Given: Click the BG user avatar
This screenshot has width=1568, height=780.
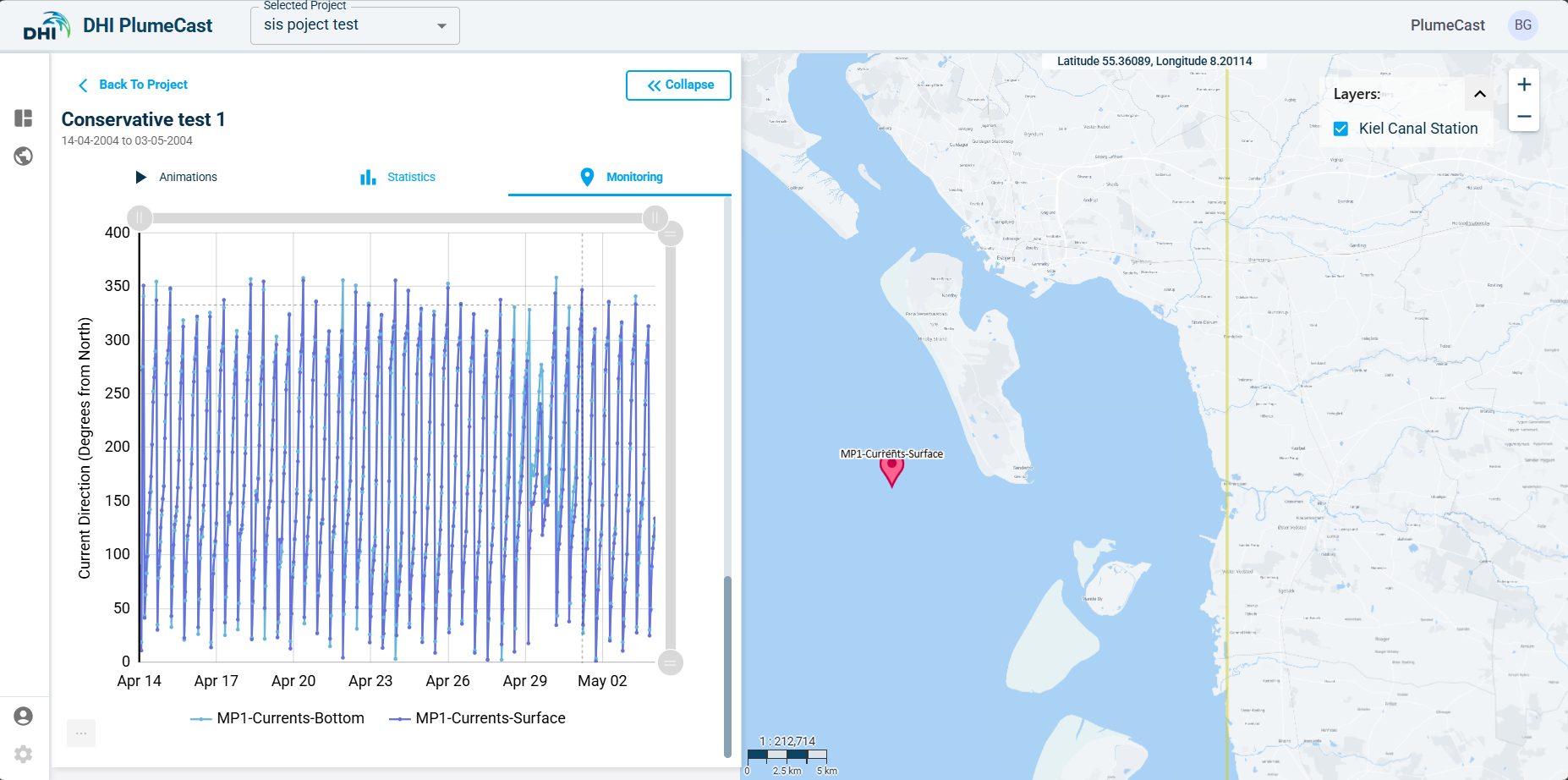Looking at the screenshot, I should click(x=1522, y=25).
